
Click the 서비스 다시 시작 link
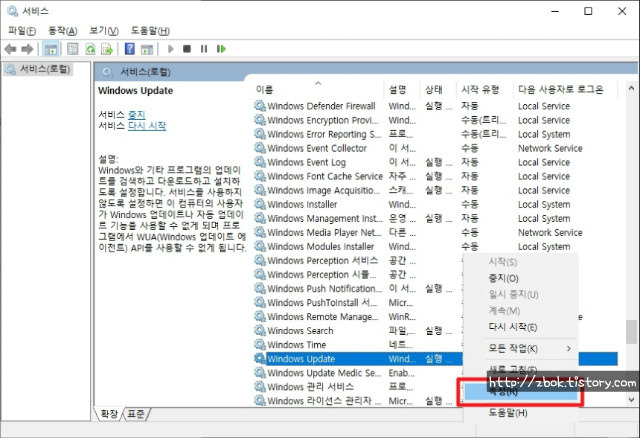coord(147,126)
